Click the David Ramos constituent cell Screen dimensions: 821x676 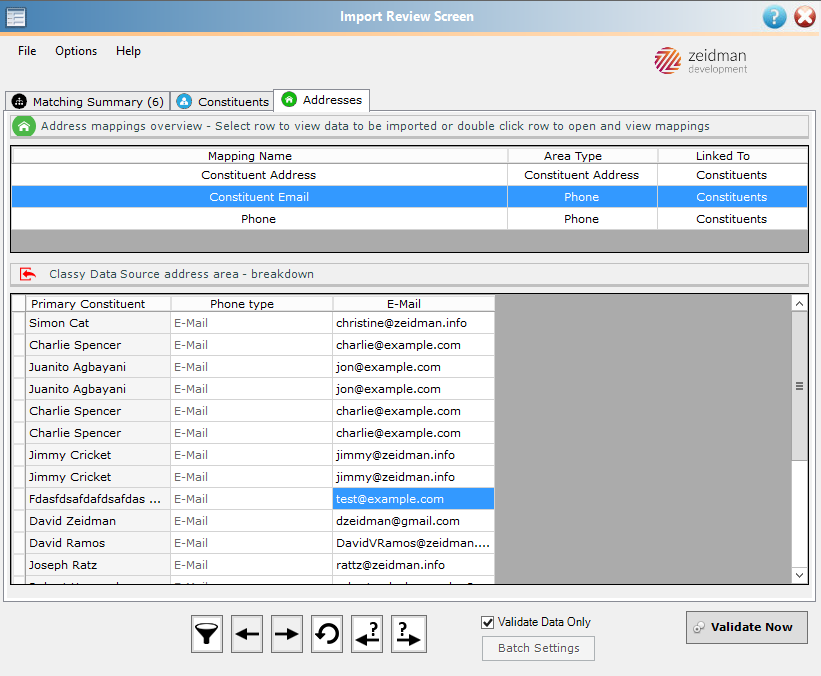98,543
